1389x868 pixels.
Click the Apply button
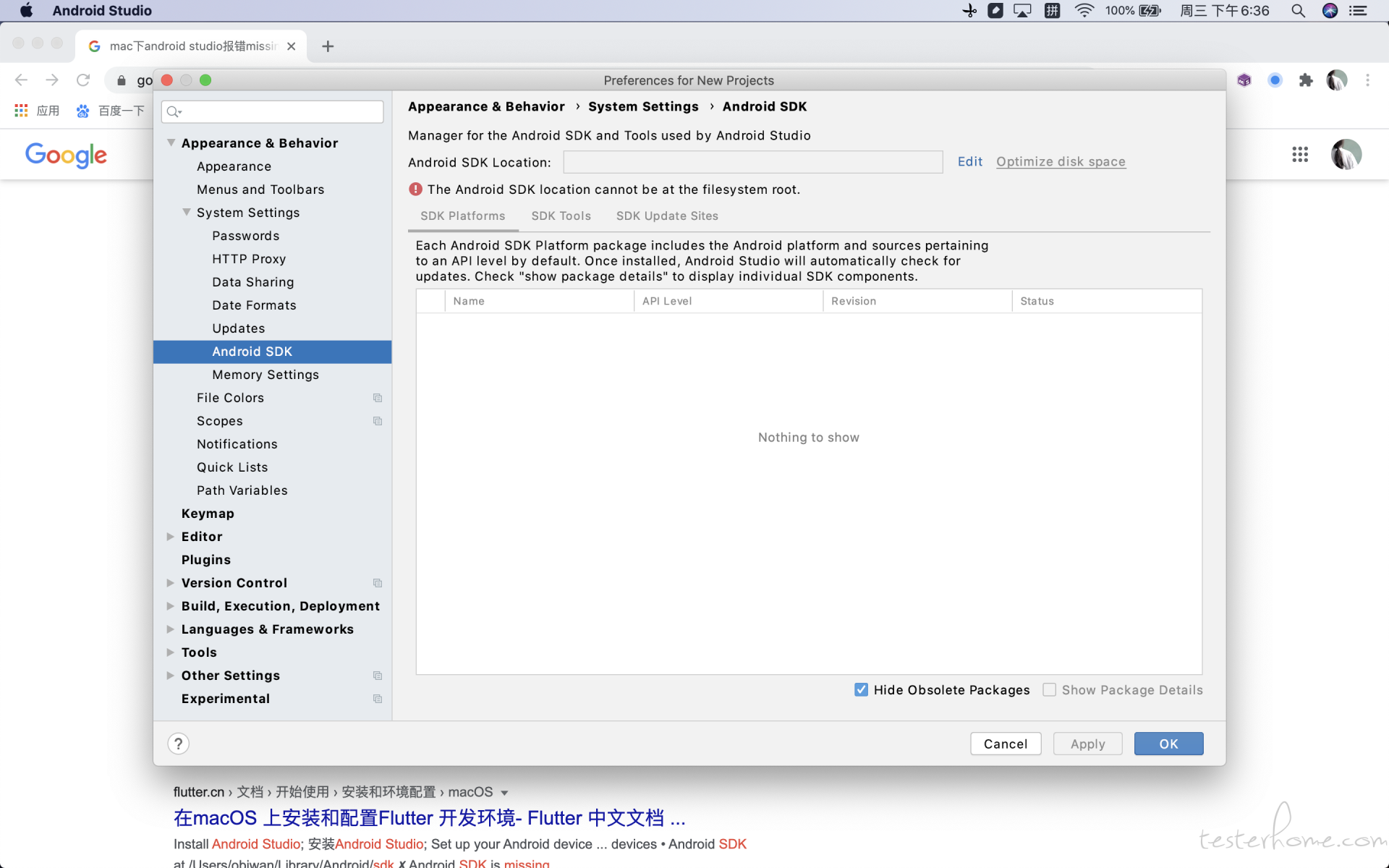pyautogui.click(x=1087, y=744)
